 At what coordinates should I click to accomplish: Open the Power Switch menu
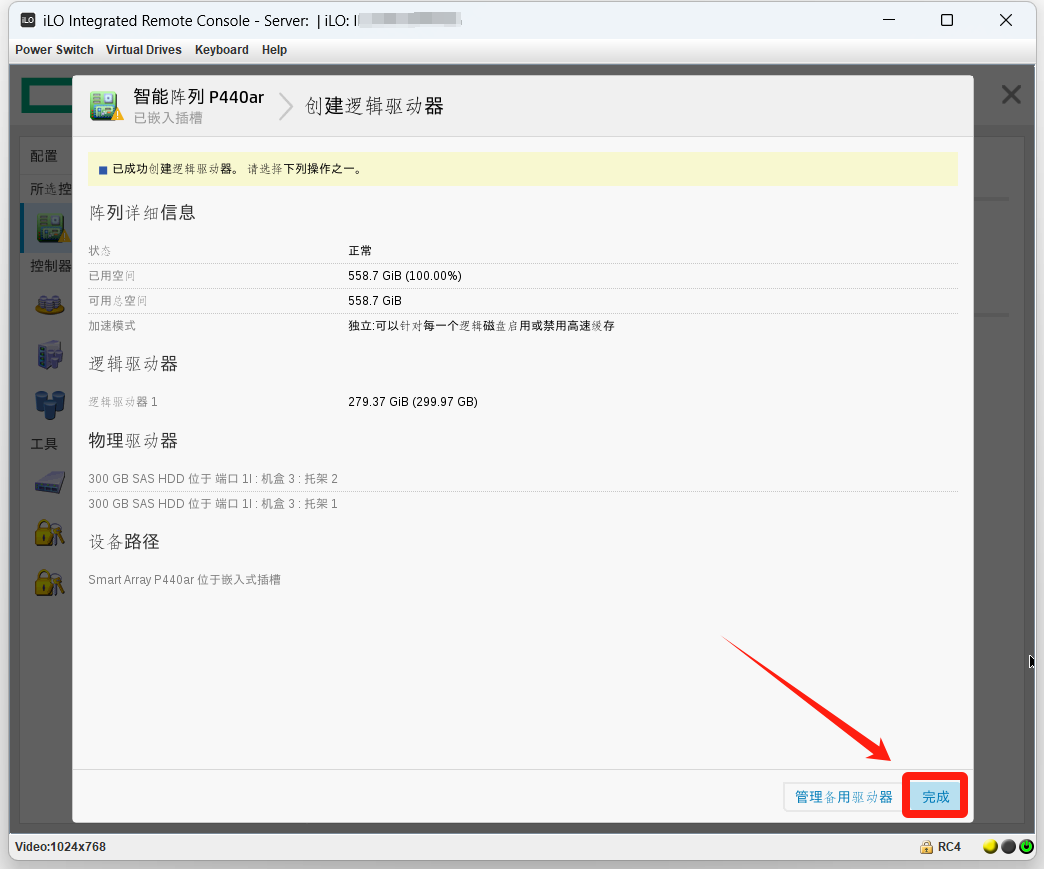[x=54, y=50]
